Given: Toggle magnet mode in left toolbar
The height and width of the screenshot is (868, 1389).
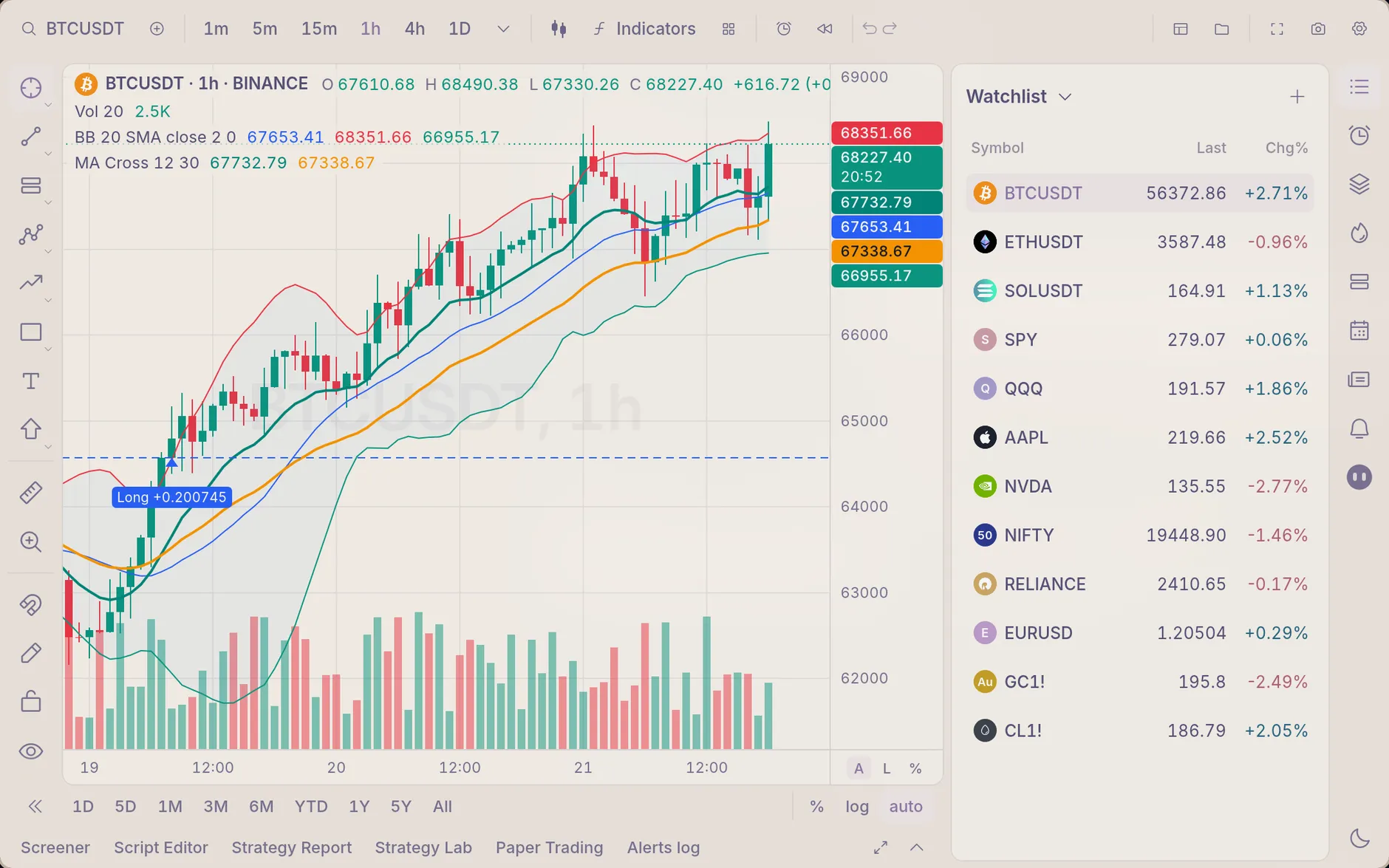Looking at the screenshot, I should 31,605.
